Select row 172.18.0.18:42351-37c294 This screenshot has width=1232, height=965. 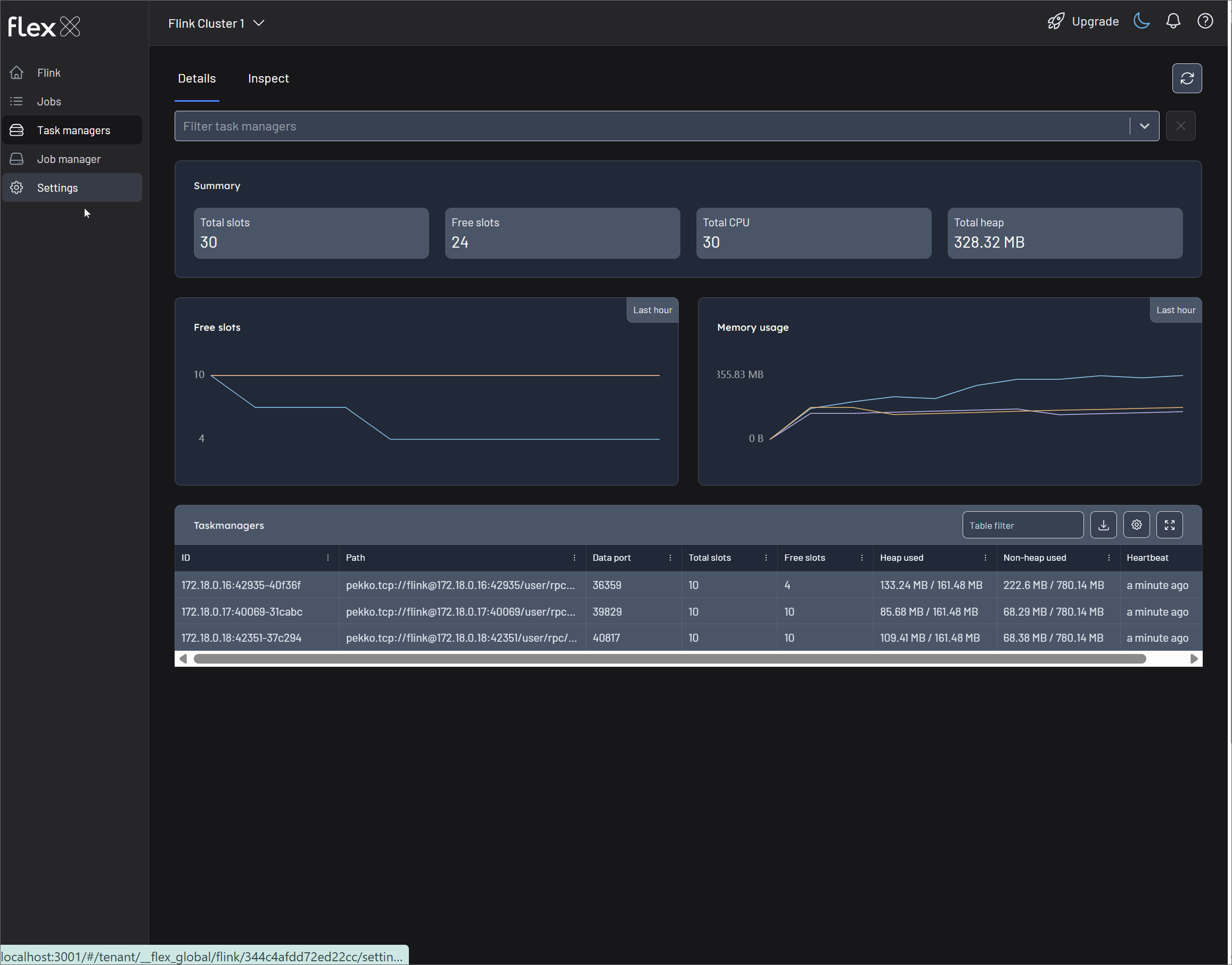coord(688,638)
